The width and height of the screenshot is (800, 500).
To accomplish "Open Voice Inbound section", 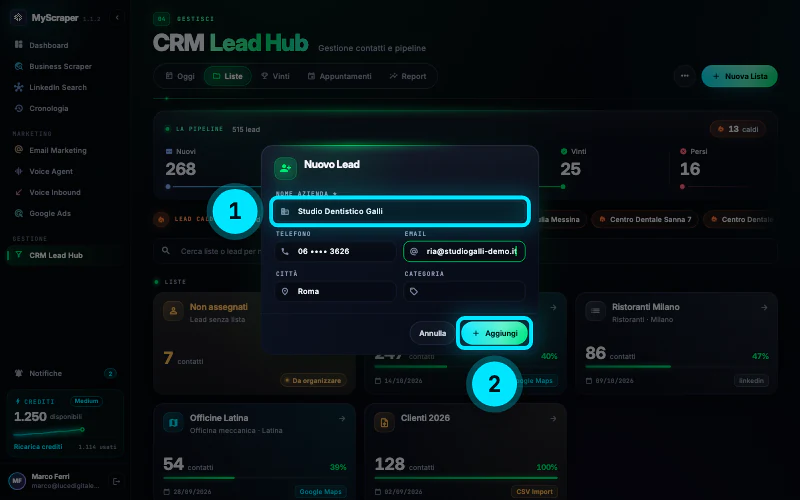I will click(x=55, y=192).
